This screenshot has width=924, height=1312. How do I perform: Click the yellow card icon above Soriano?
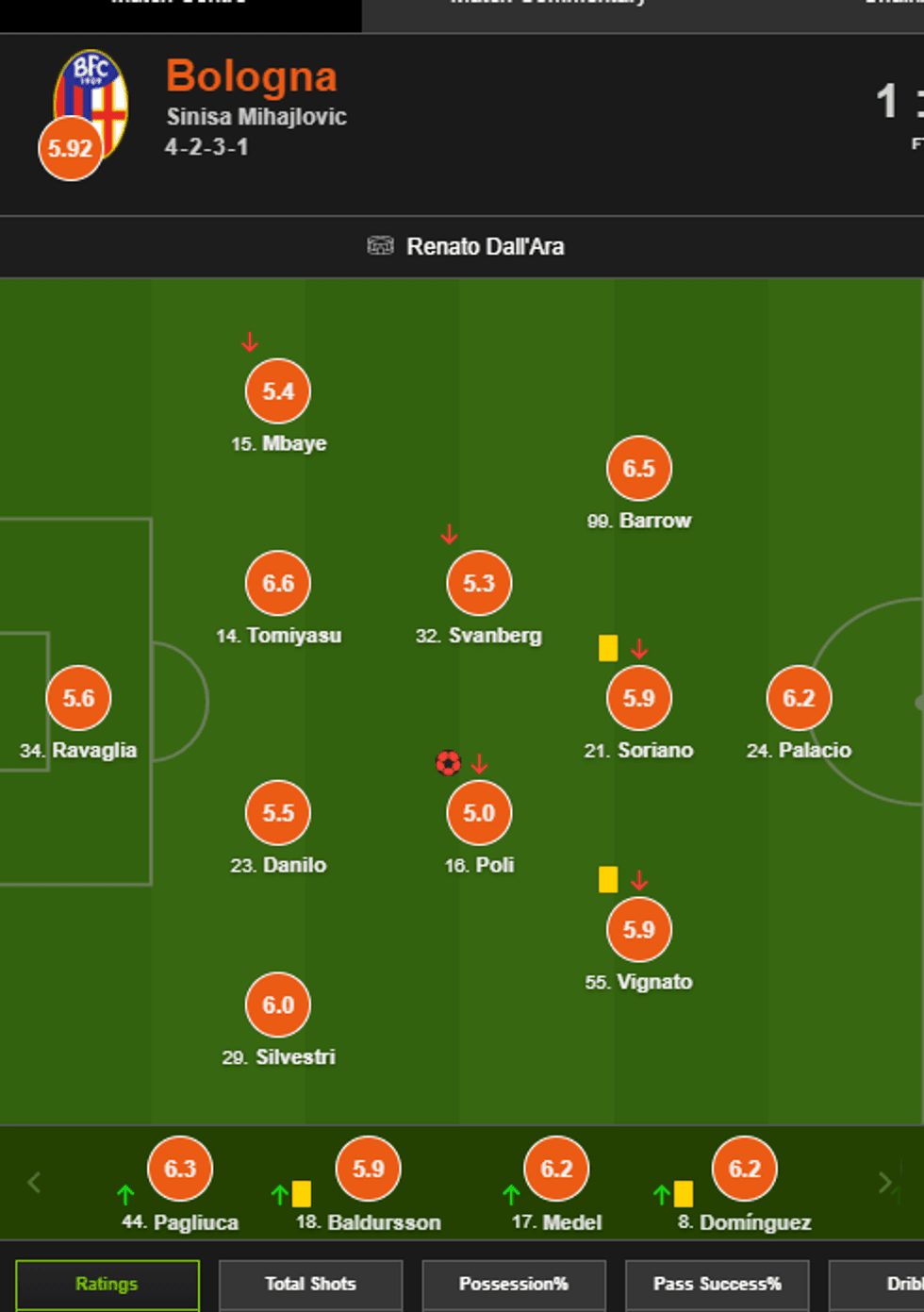(x=608, y=648)
